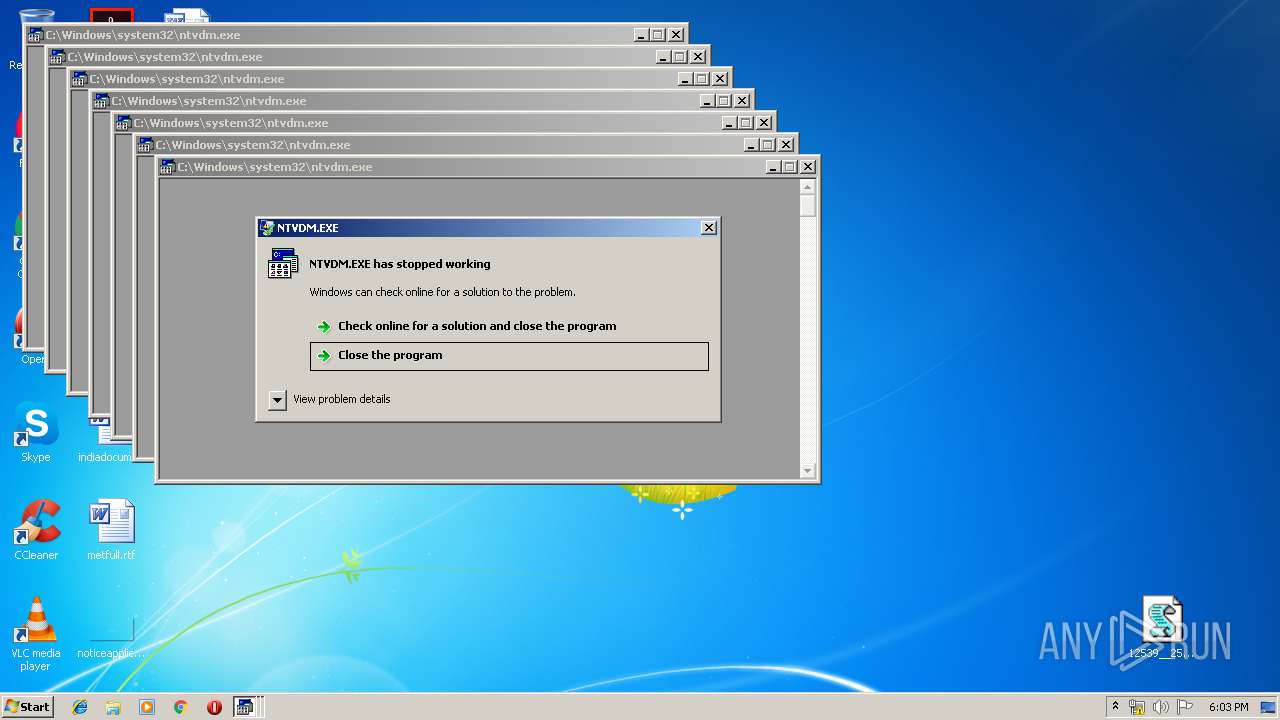Show hidden system tray icons
Image resolution: width=1280 pixels, height=720 pixels.
tap(1116, 707)
